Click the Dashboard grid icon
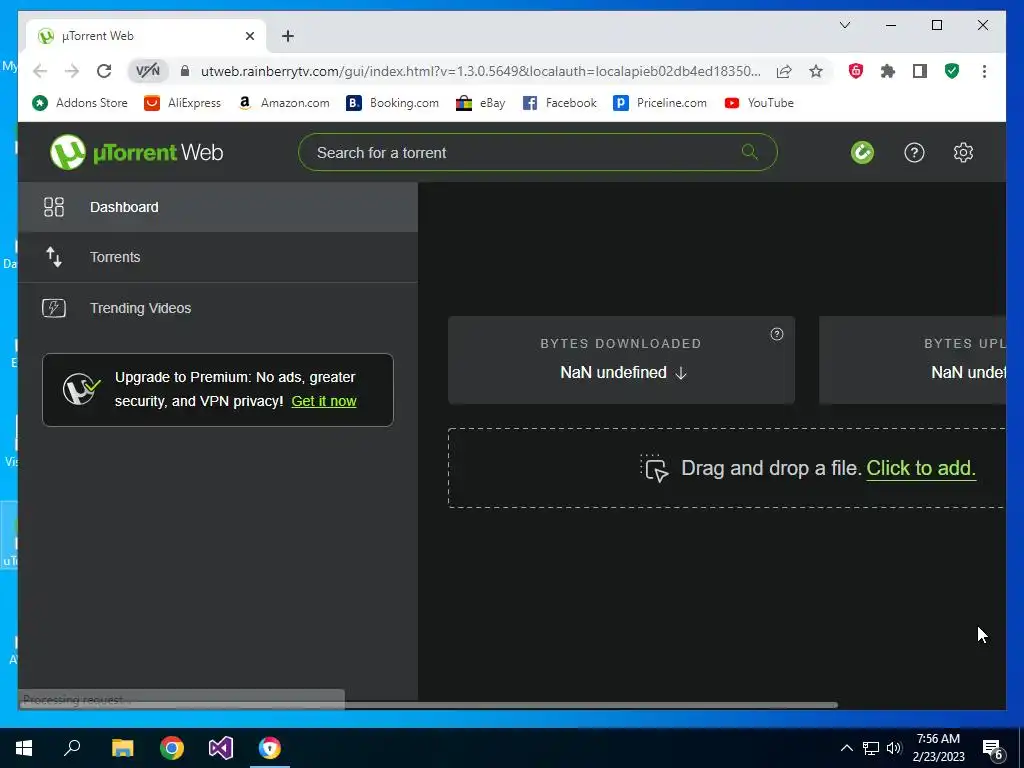The image size is (1024, 768). coord(54,207)
